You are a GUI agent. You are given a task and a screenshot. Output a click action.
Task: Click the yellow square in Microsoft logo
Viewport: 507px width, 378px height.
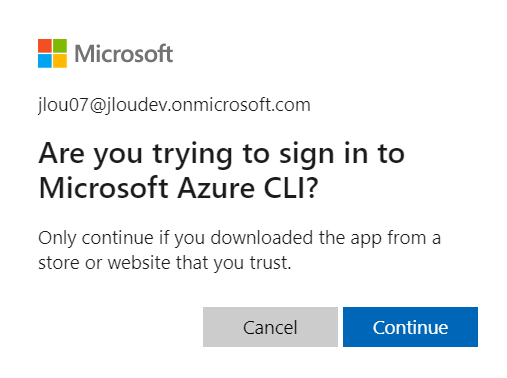60,61
